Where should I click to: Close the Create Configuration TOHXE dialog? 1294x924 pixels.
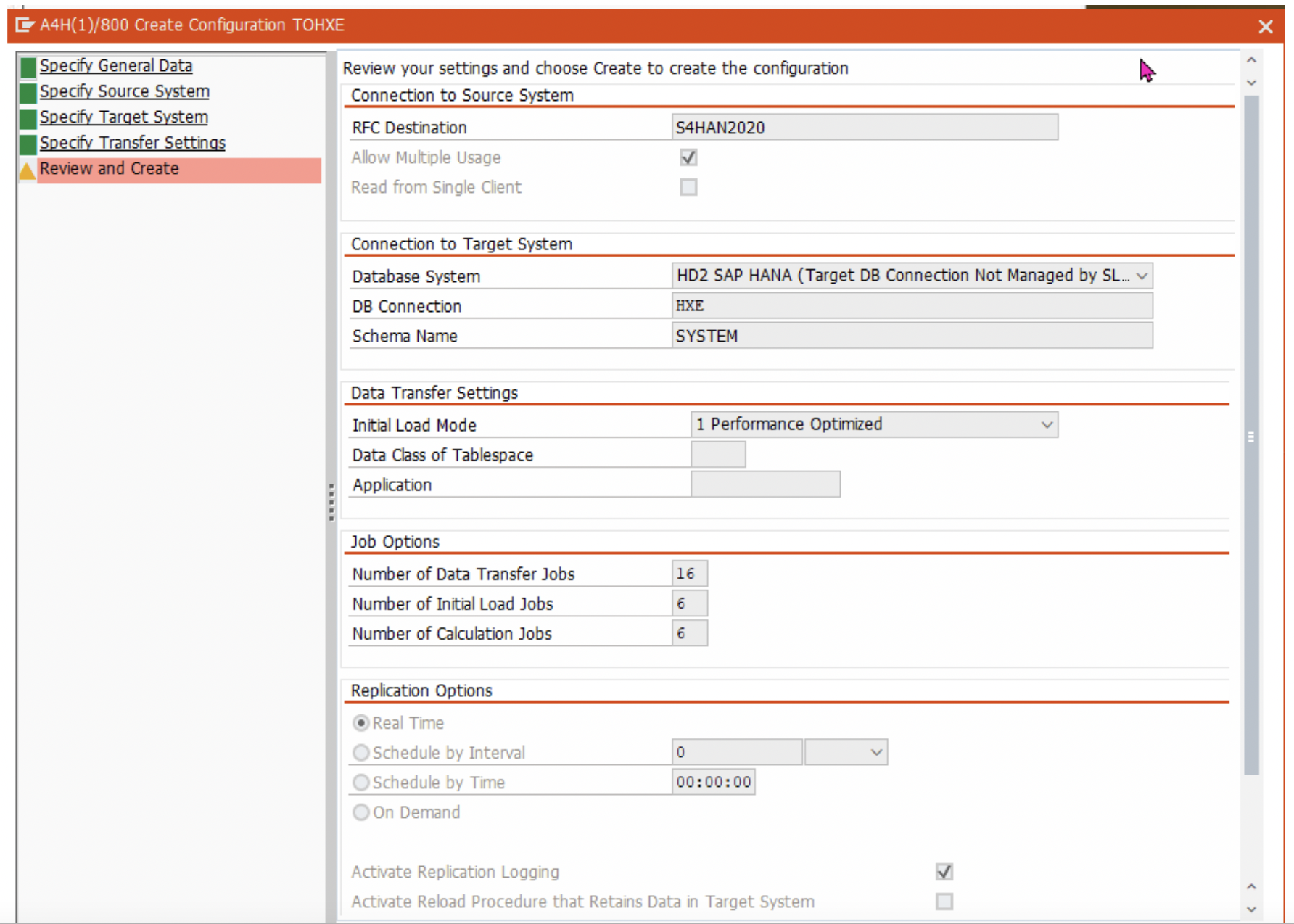coord(1265,27)
